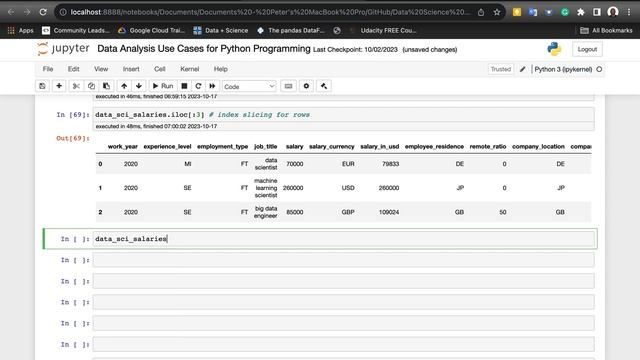The image size is (640, 360).
Task: Click the salary_in_usd column header
Action: 380,146
